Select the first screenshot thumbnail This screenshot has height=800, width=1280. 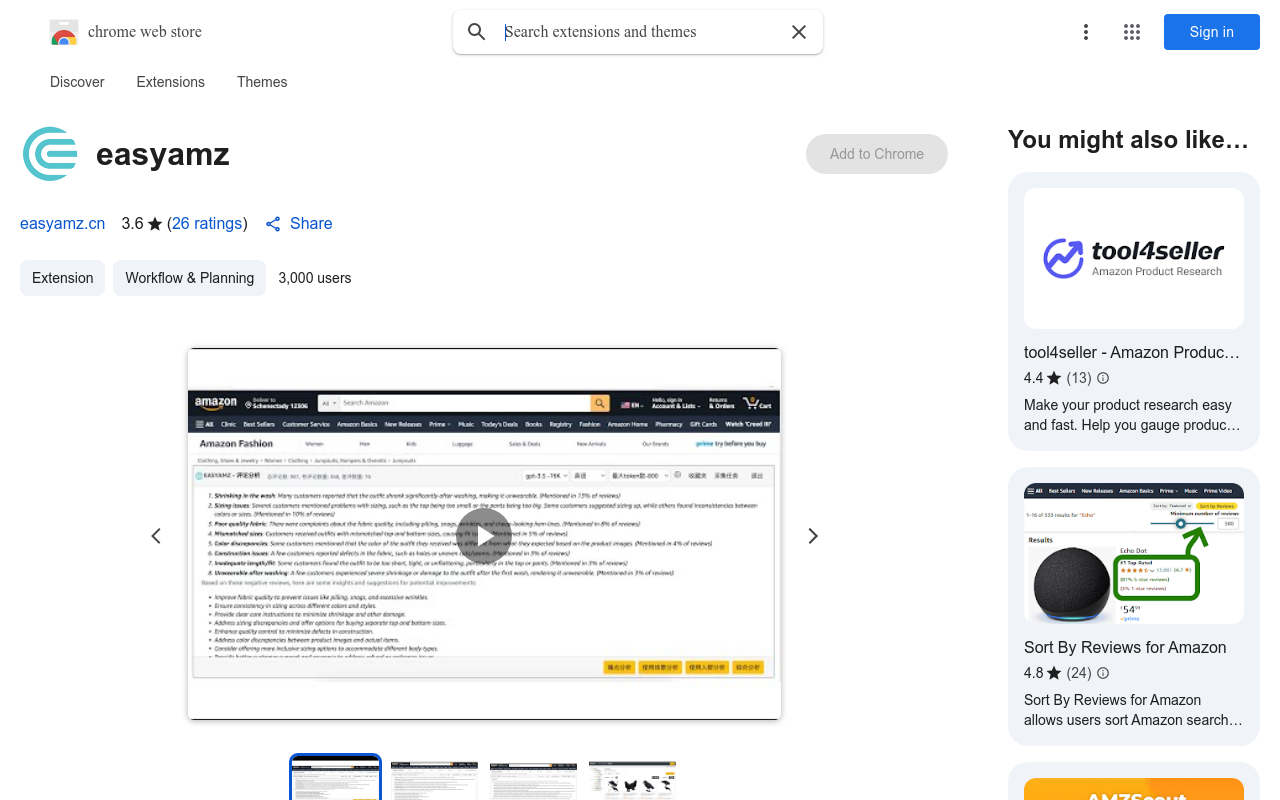(336, 778)
